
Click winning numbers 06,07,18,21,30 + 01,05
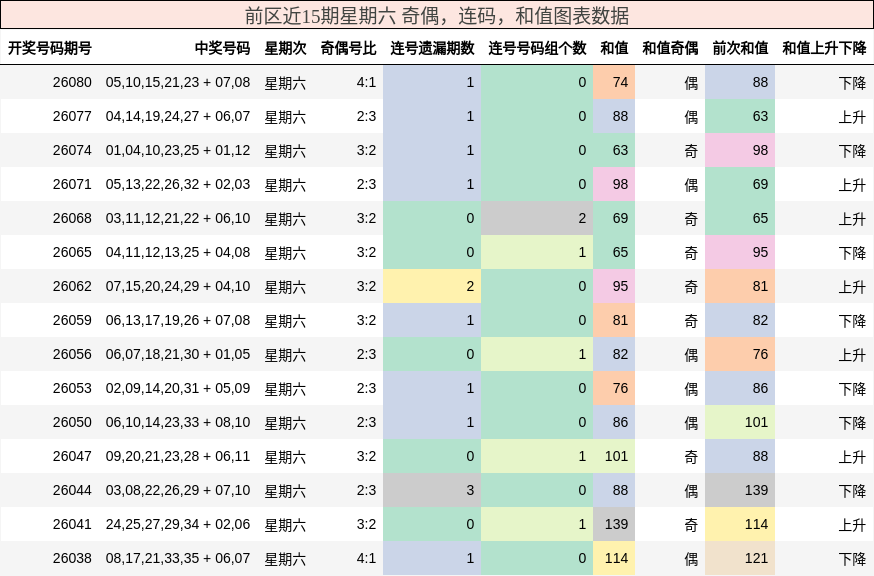point(178,355)
